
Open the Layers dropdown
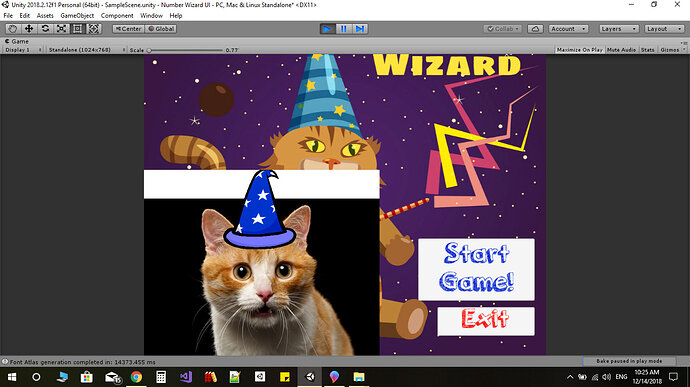[619, 29]
